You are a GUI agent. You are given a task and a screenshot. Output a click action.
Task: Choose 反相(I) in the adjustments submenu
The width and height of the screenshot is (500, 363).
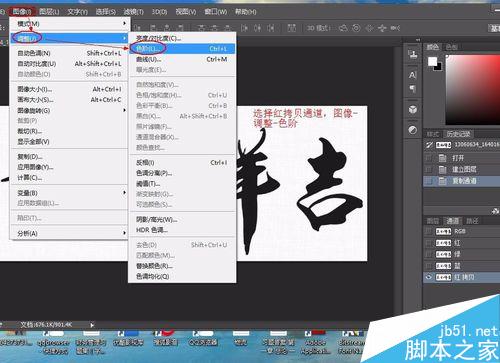pos(182,163)
